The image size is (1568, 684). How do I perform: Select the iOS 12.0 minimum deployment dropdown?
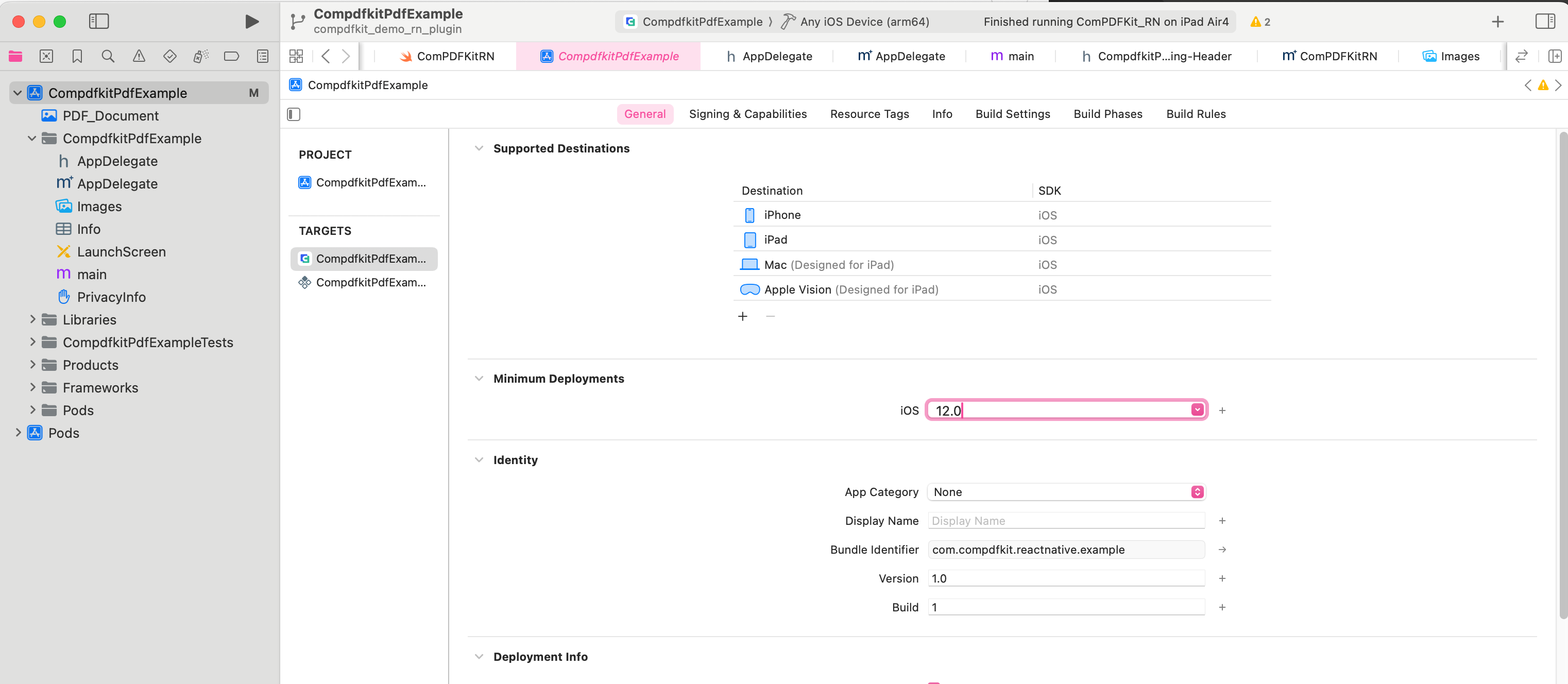coord(1197,409)
